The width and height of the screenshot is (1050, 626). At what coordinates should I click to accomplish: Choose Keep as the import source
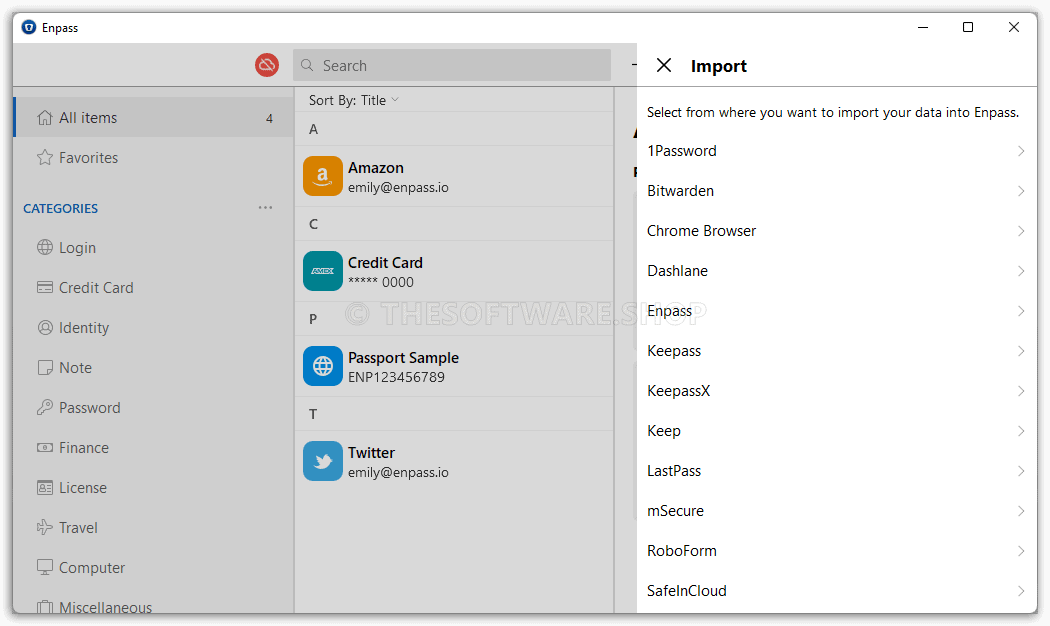836,431
